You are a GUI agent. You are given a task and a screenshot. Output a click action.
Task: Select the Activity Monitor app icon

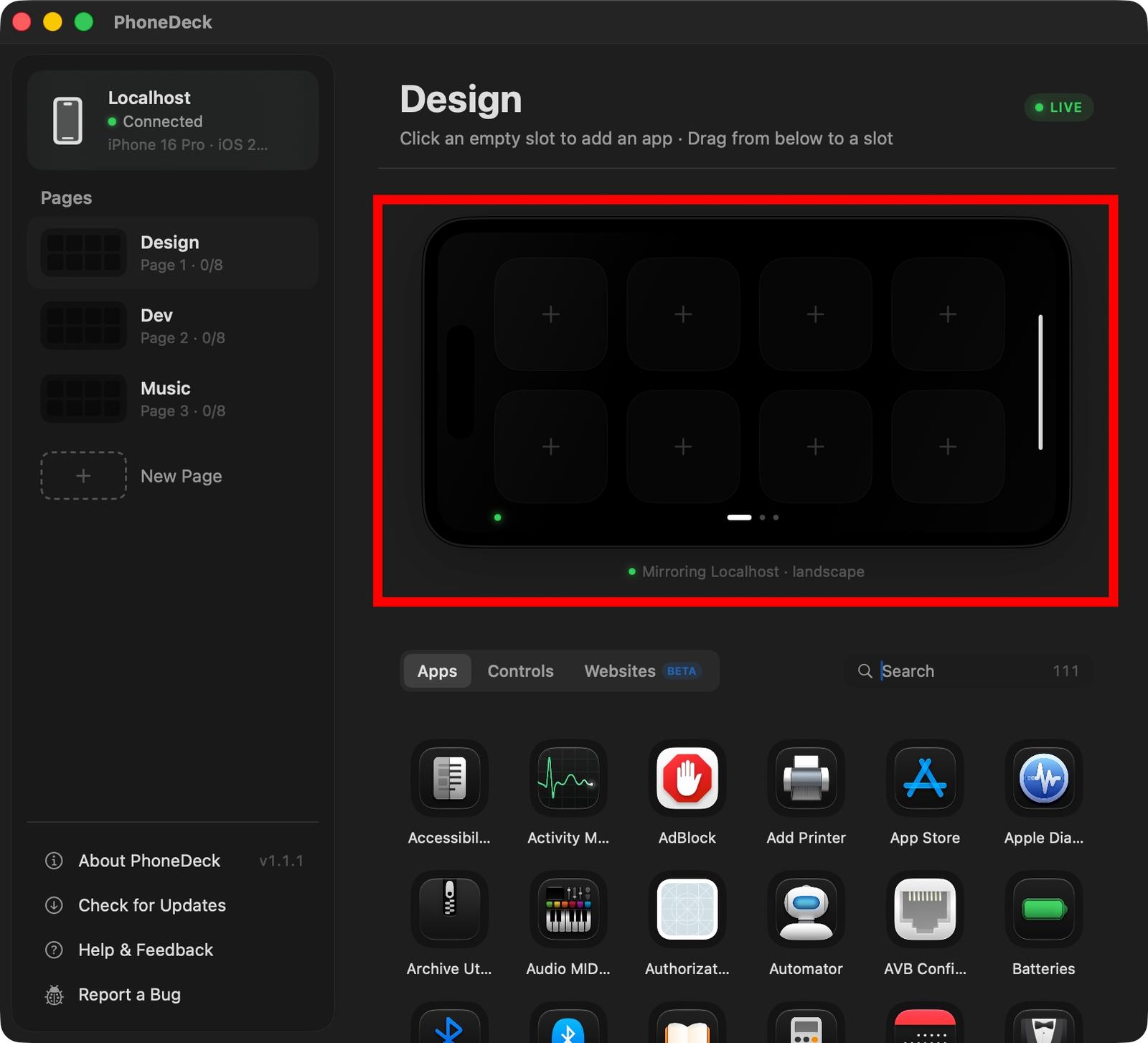[568, 778]
